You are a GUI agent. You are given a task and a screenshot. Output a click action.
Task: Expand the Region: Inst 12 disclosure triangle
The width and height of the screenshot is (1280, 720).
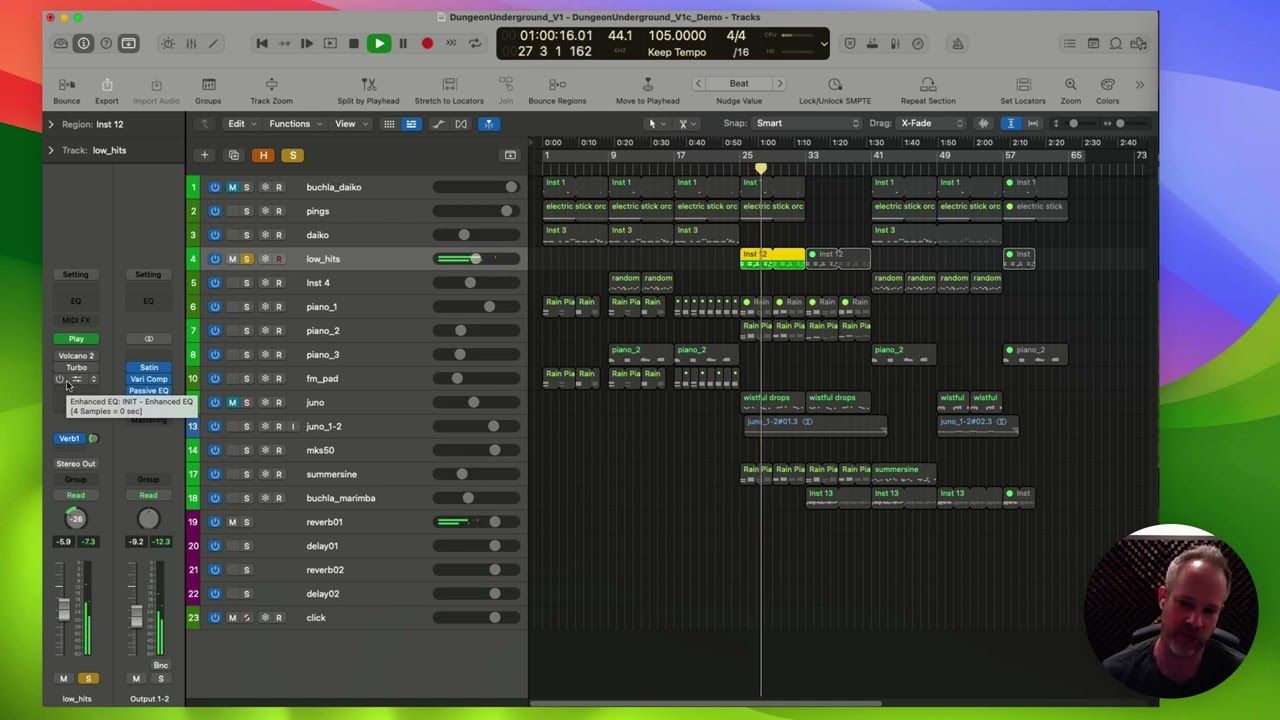pyautogui.click(x=51, y=124)
